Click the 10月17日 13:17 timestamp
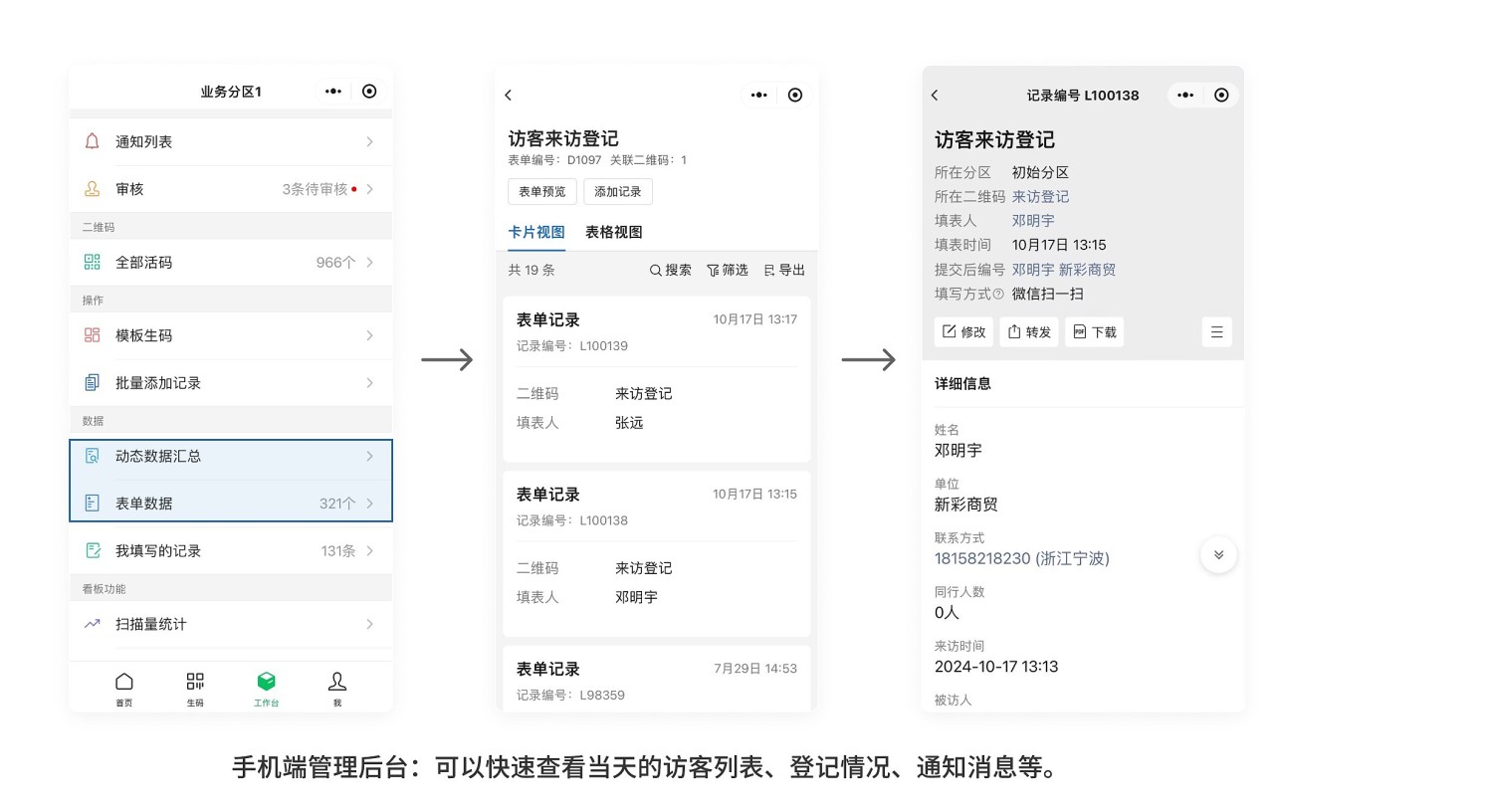Image resolution: width=1493 pixels, height=812 pixels. 754,319
